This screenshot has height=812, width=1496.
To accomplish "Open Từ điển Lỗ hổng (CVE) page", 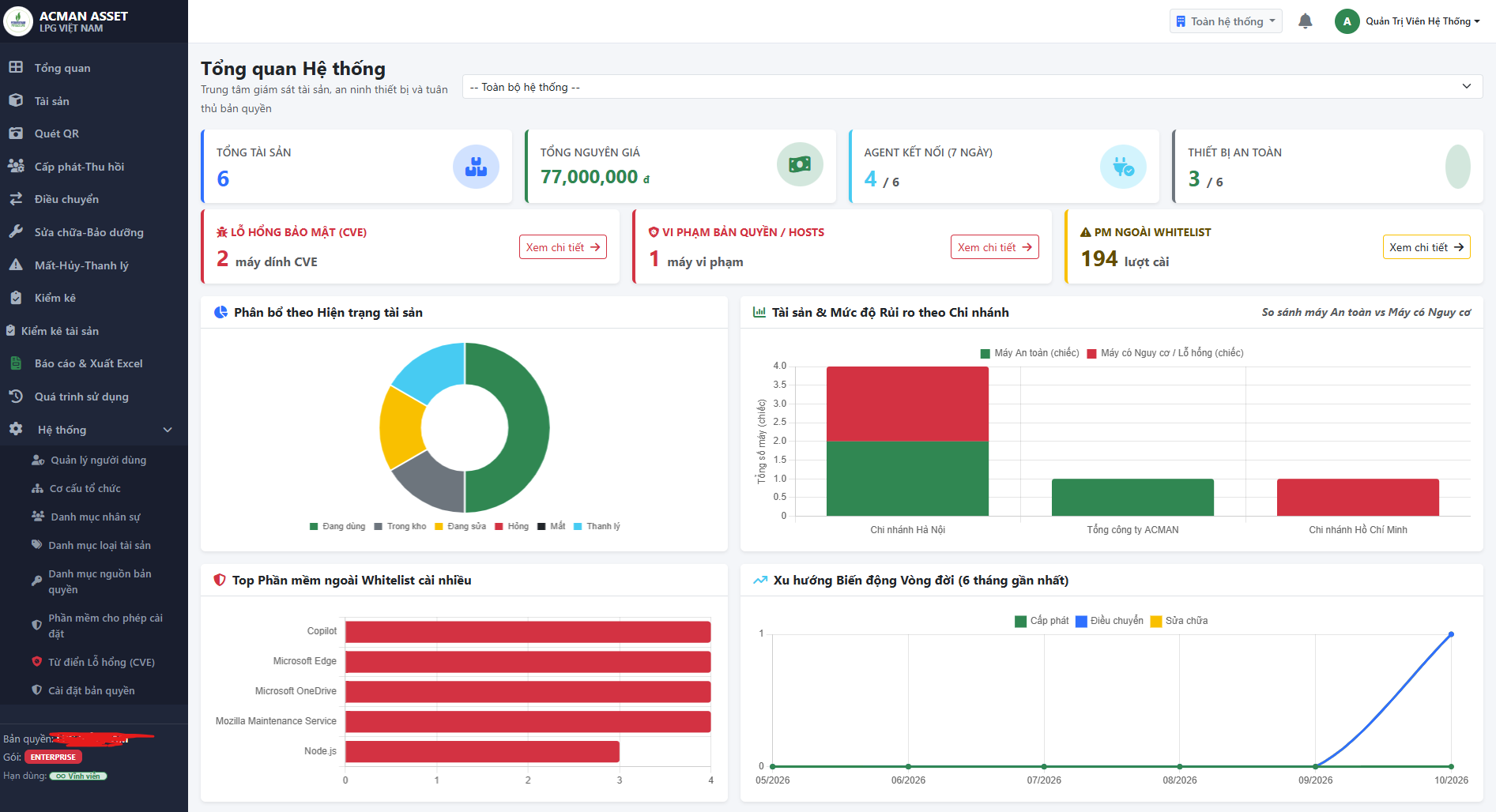I will click(x=94, y=662).
